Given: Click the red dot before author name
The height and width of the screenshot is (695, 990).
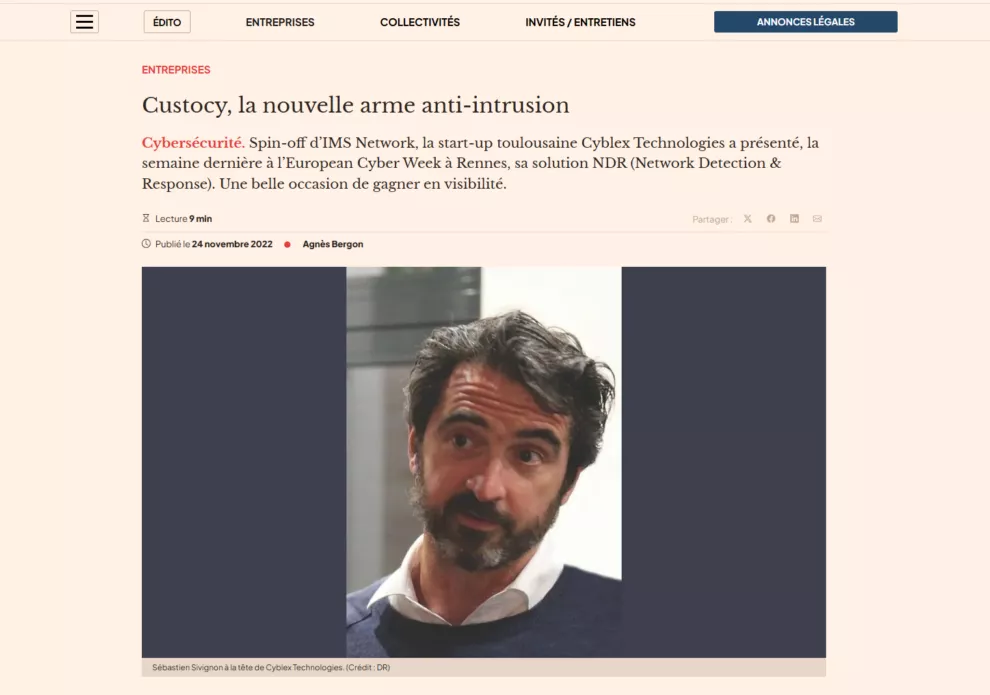Looking at the screenshot, I should 287,244.
